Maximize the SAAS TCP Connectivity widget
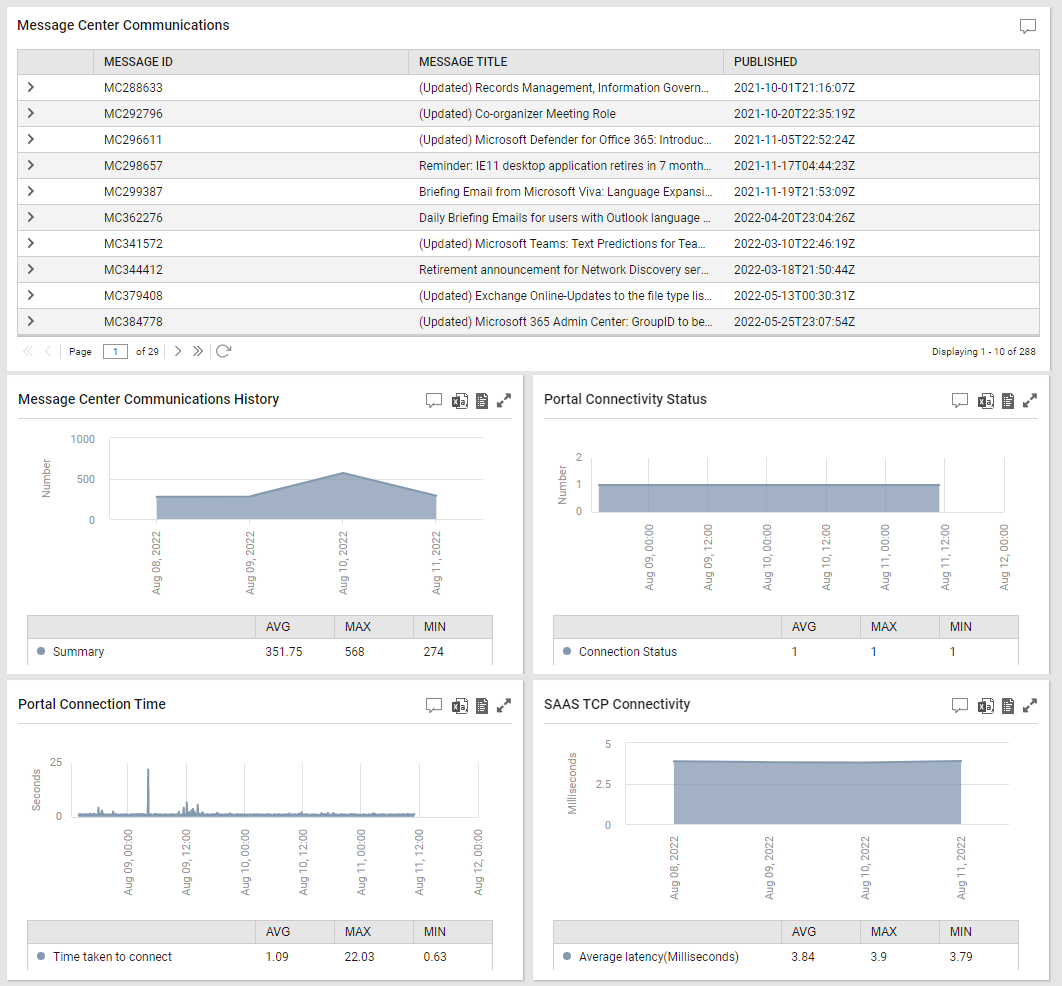The image size is (1062, 986). tap(1029, 706)
